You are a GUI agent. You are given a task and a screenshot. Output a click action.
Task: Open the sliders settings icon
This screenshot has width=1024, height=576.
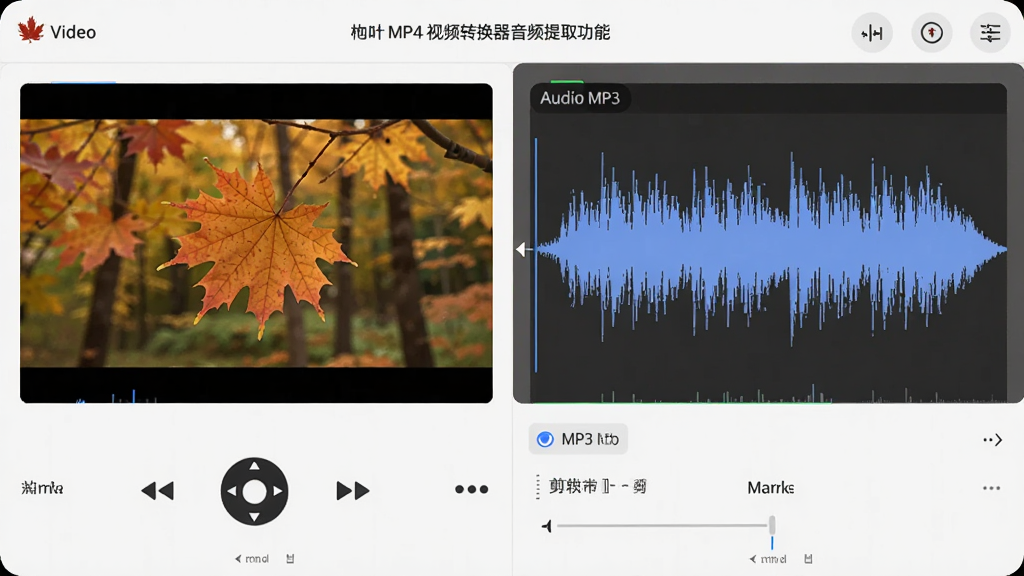pos(990,33)
